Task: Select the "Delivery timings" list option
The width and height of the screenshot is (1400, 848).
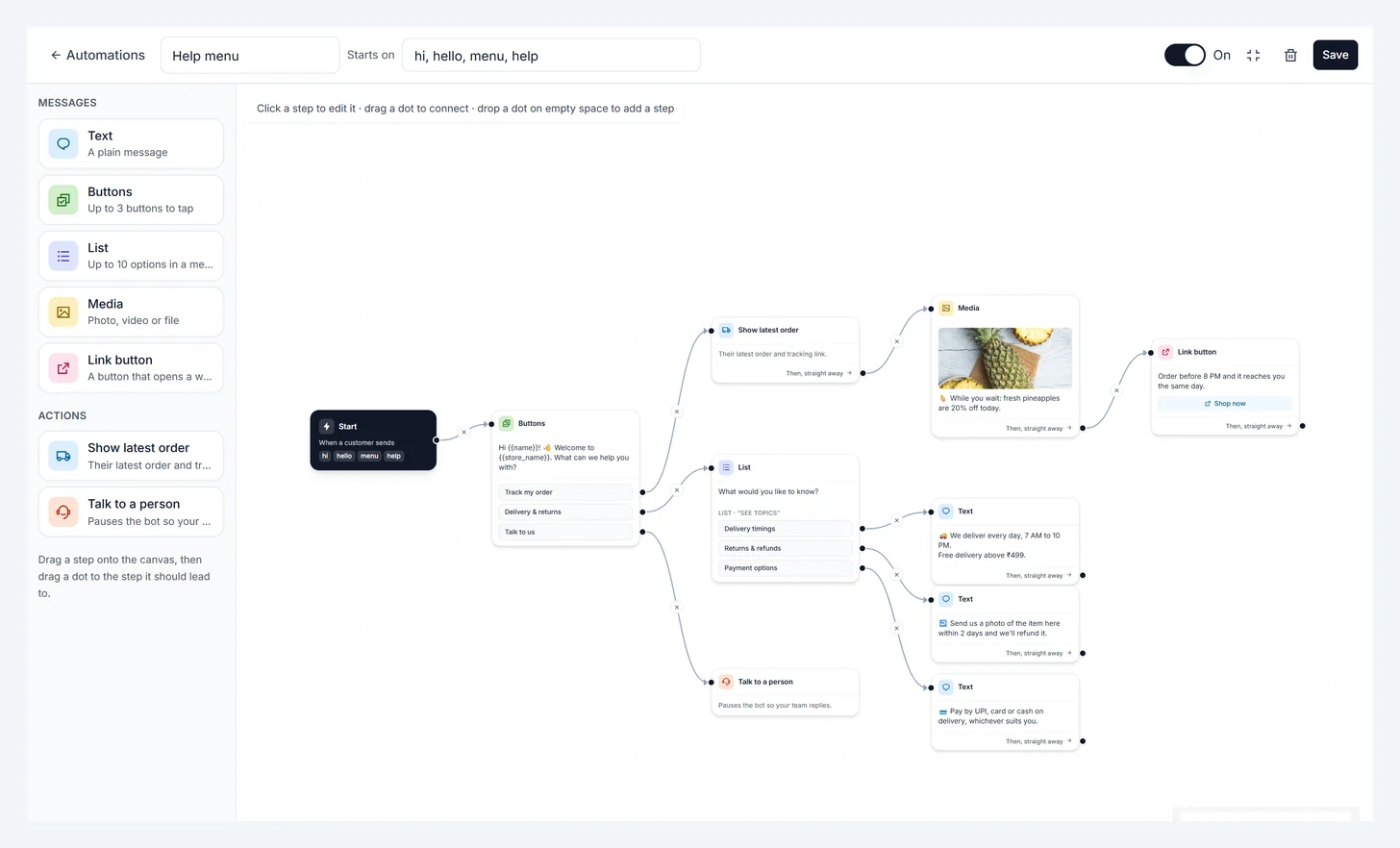Action: [786, 529]
